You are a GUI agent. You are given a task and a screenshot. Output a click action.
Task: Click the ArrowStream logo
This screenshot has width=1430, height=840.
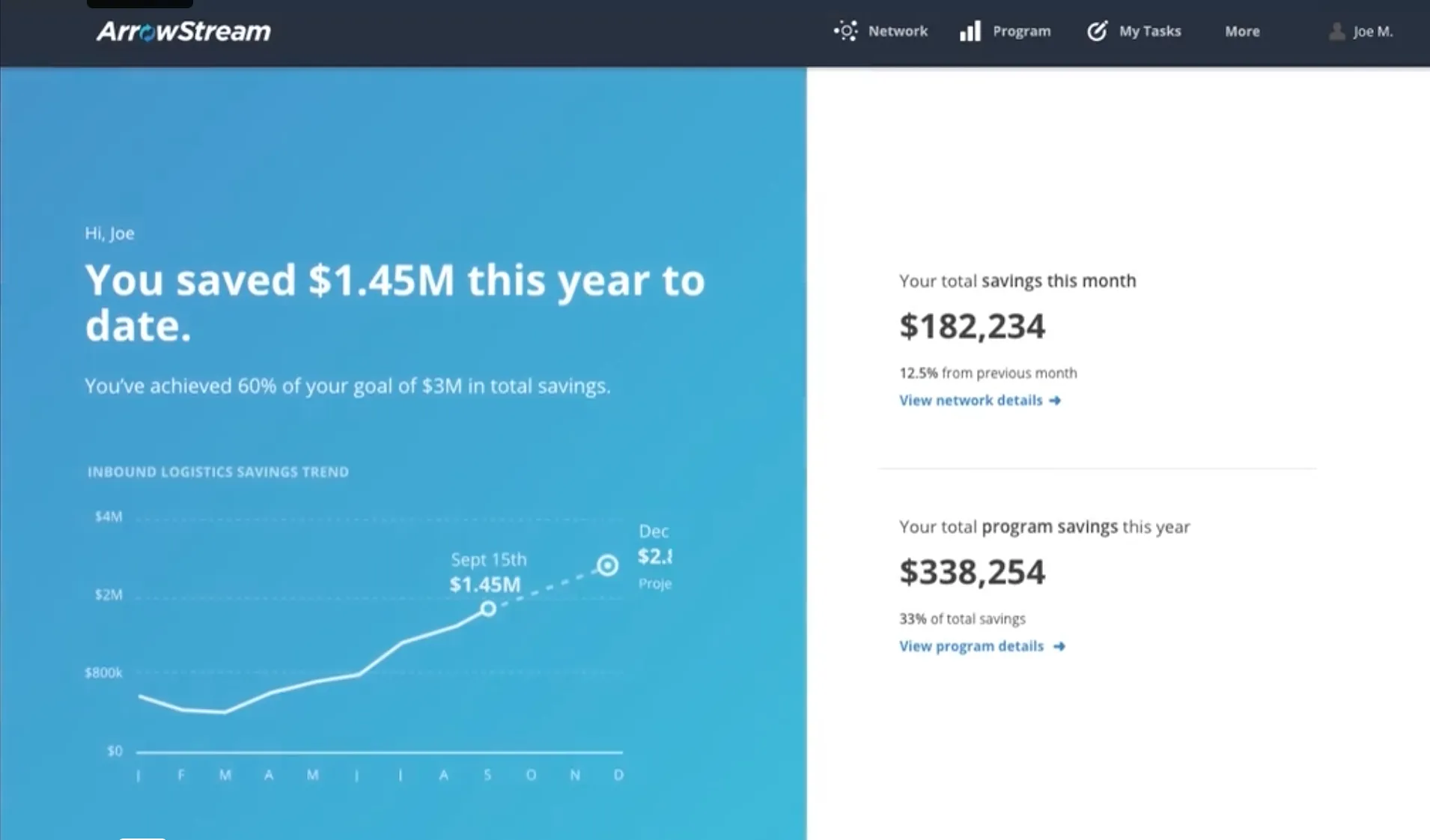coord(183,31)
